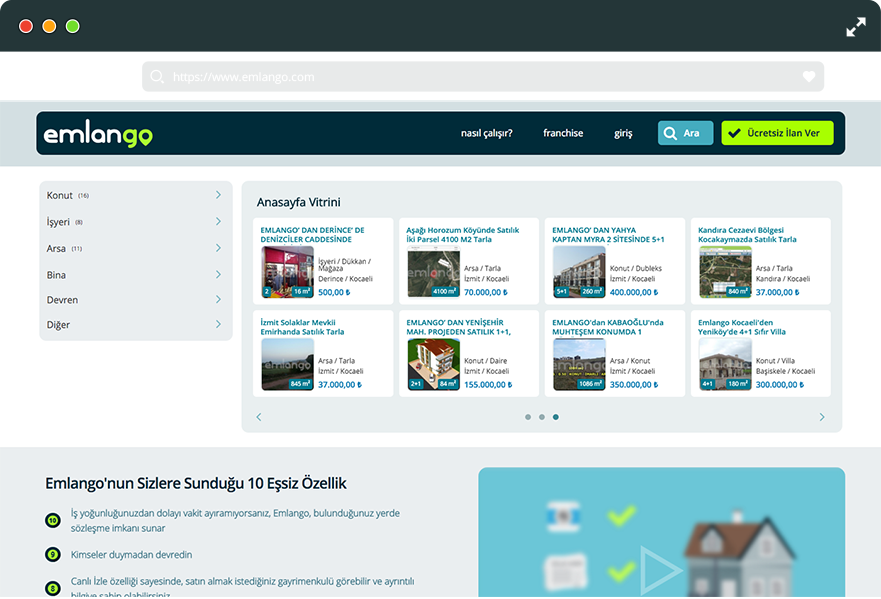881x599 pixels.
Task: Click the 350.000,00 ₺ price
Action: pos(634,385)
